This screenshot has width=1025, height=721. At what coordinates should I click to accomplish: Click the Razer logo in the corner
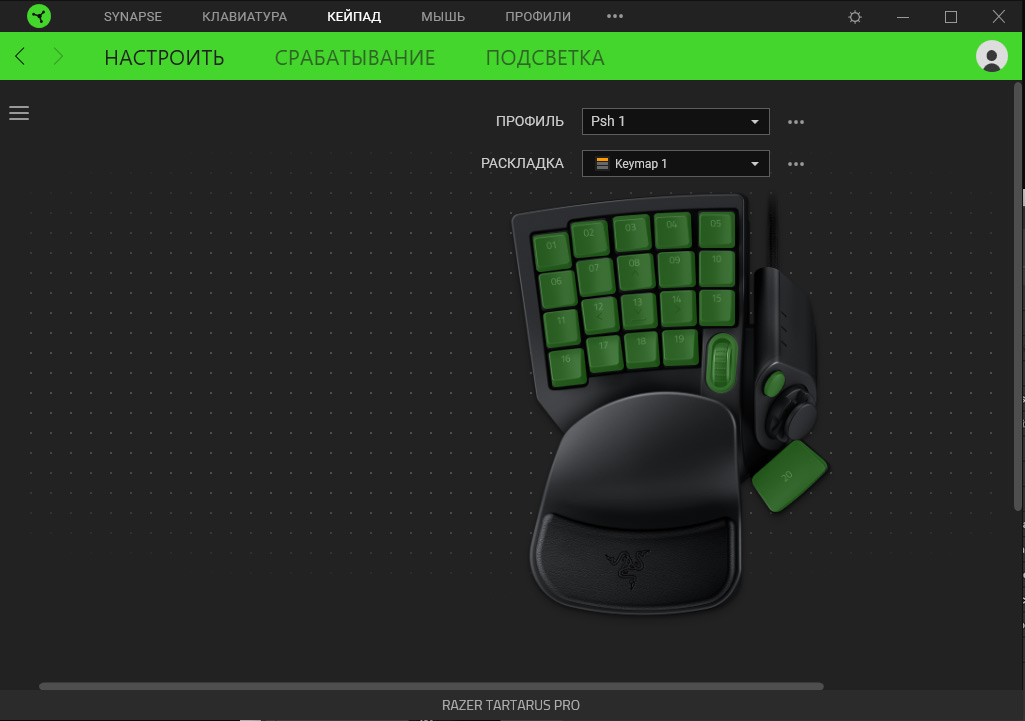(x=39, y=16)
